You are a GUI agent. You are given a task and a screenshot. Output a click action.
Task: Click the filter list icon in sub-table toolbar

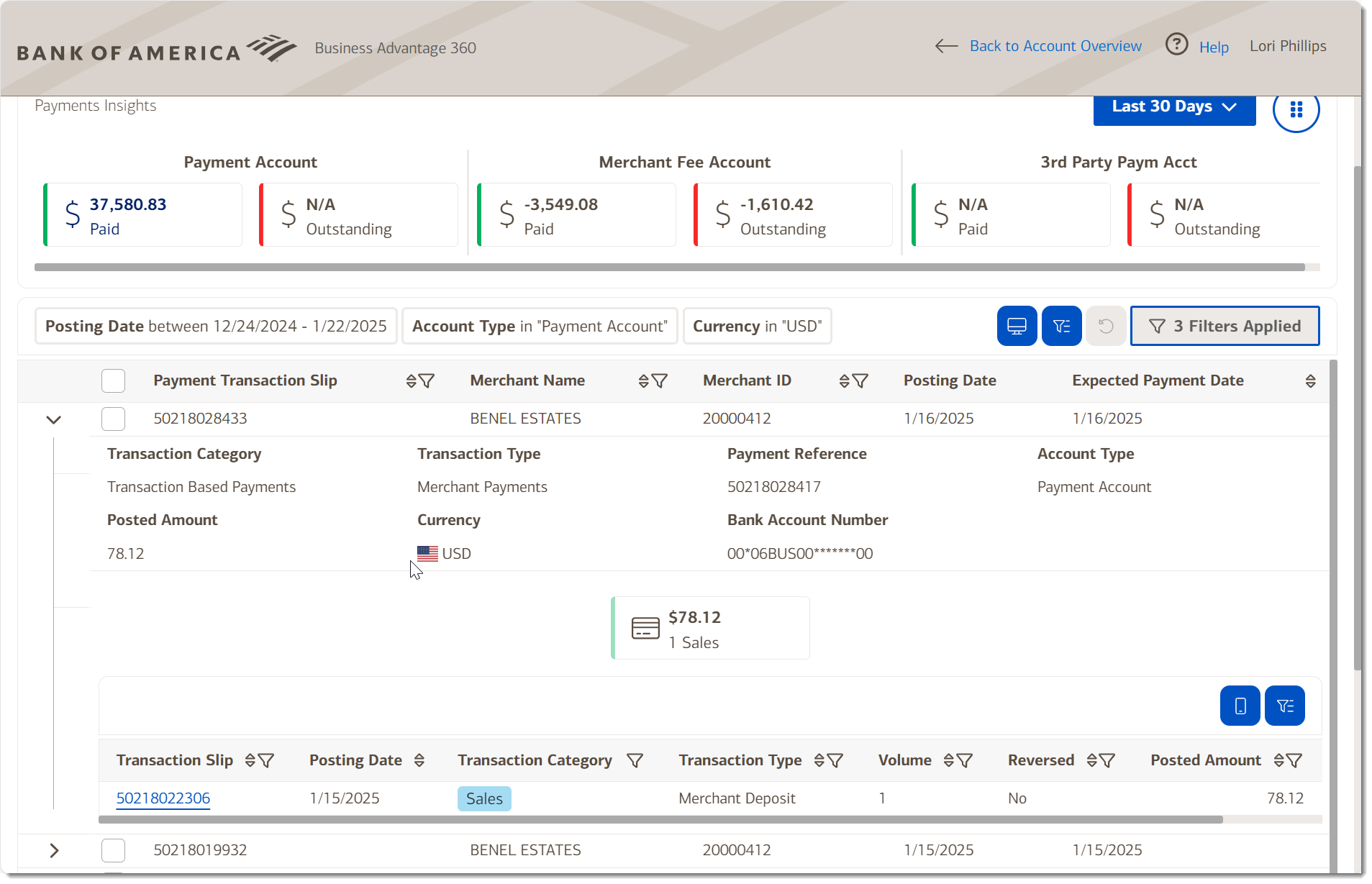click(x=1285, y=706)
